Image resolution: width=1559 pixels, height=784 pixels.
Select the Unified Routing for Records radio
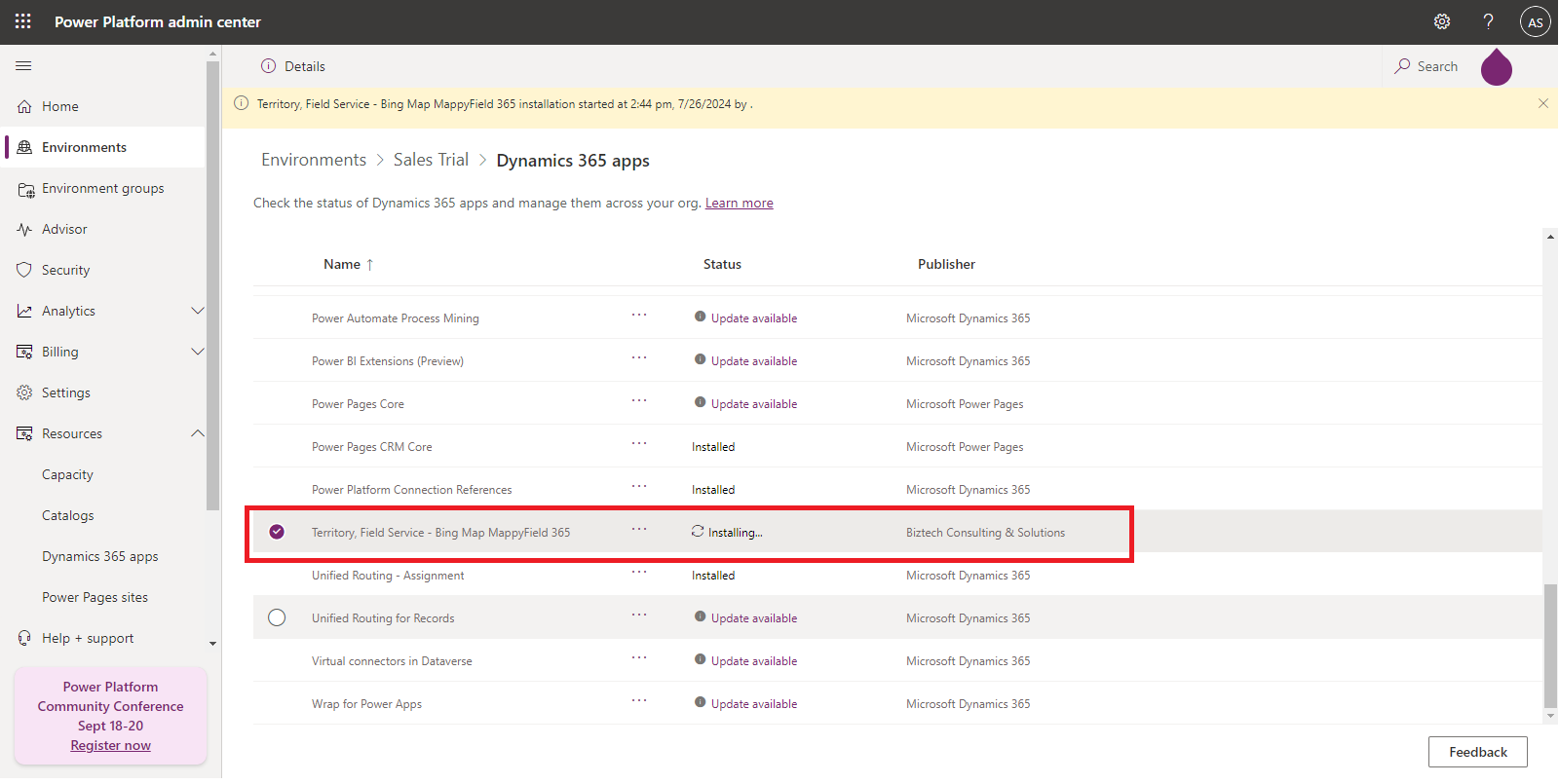pos(277,617)
